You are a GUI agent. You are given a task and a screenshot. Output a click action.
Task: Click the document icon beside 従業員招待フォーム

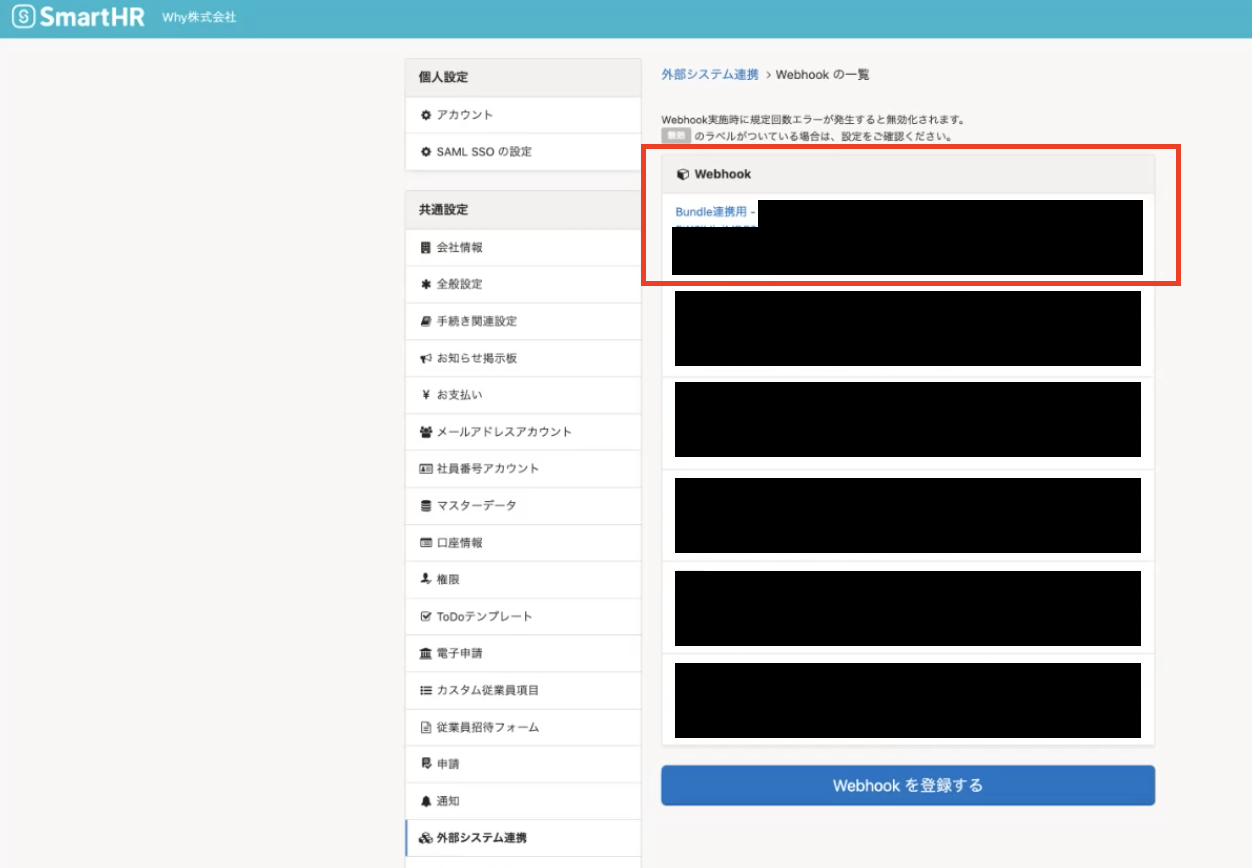426,727
